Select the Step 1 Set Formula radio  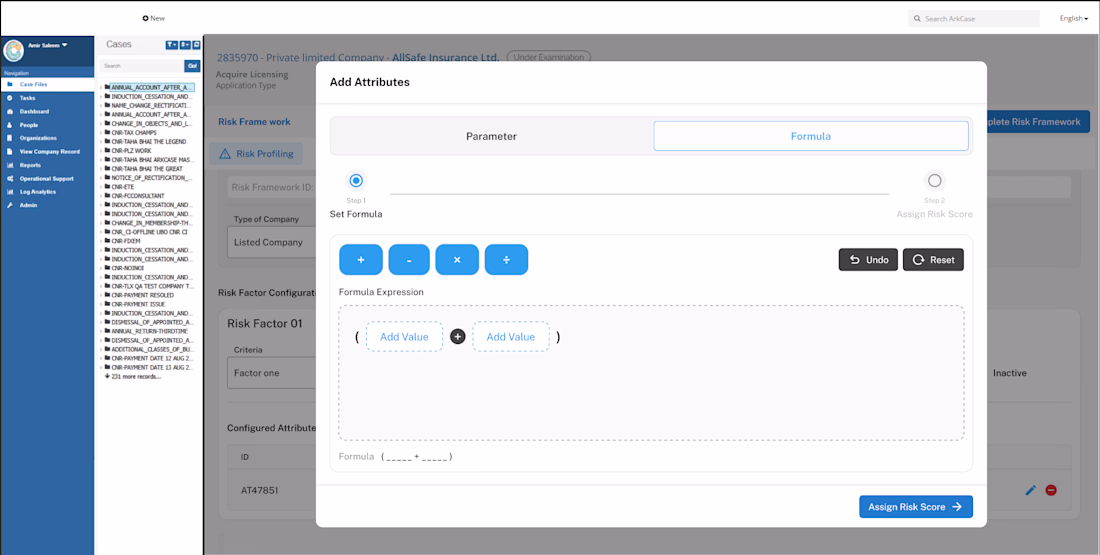356,180
